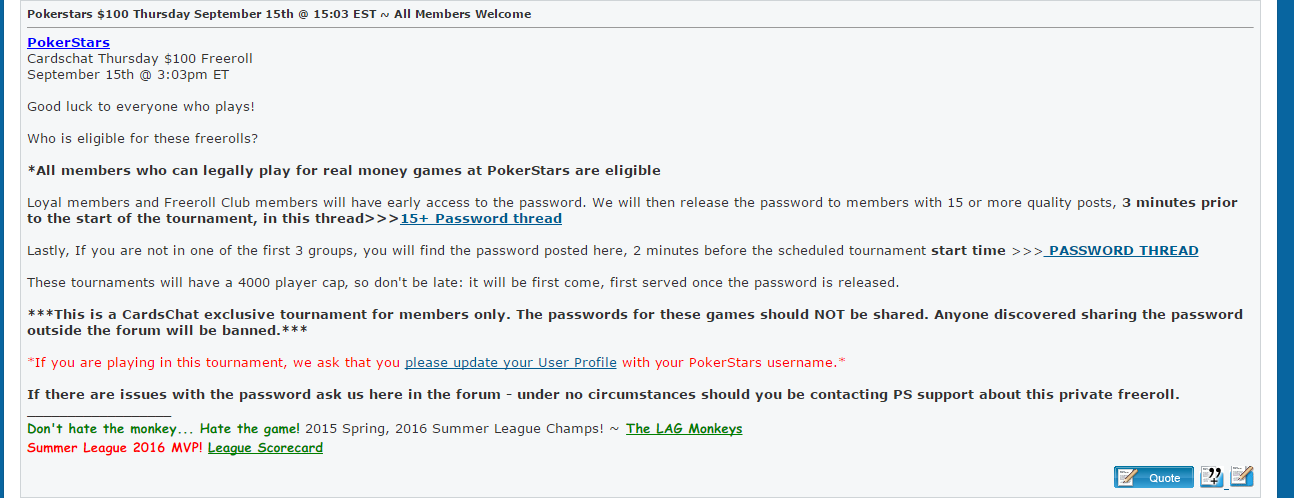Open quick reply using the pencil icon
Viewport: 1294px width, 498px height.
[1241, 477]
